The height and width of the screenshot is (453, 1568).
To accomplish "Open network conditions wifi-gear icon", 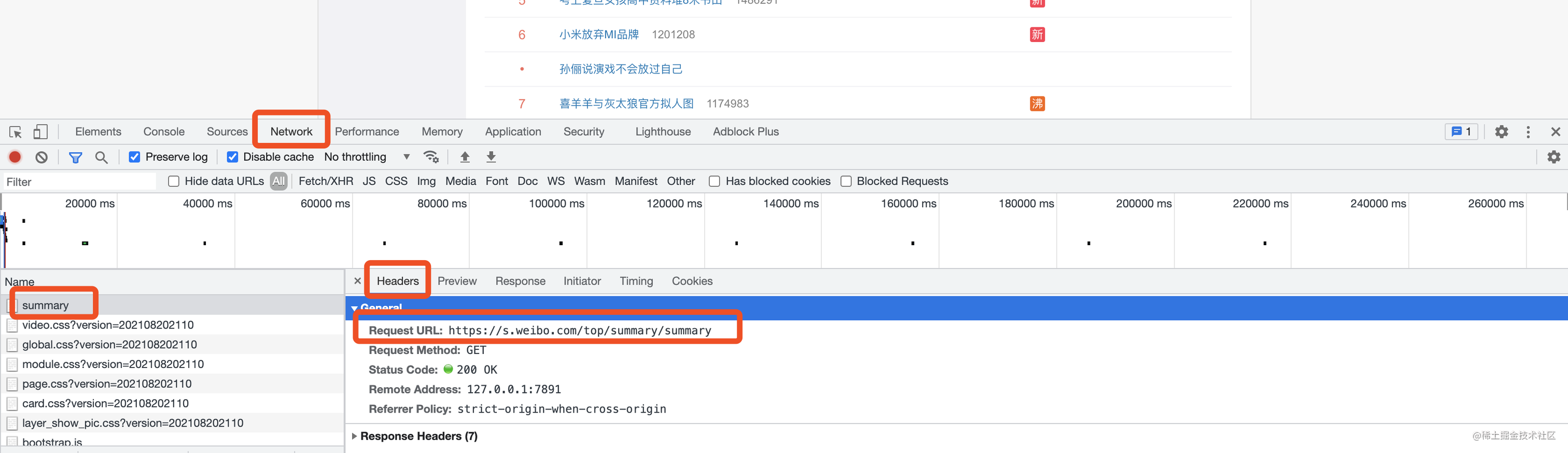I will tap(431, 158).
